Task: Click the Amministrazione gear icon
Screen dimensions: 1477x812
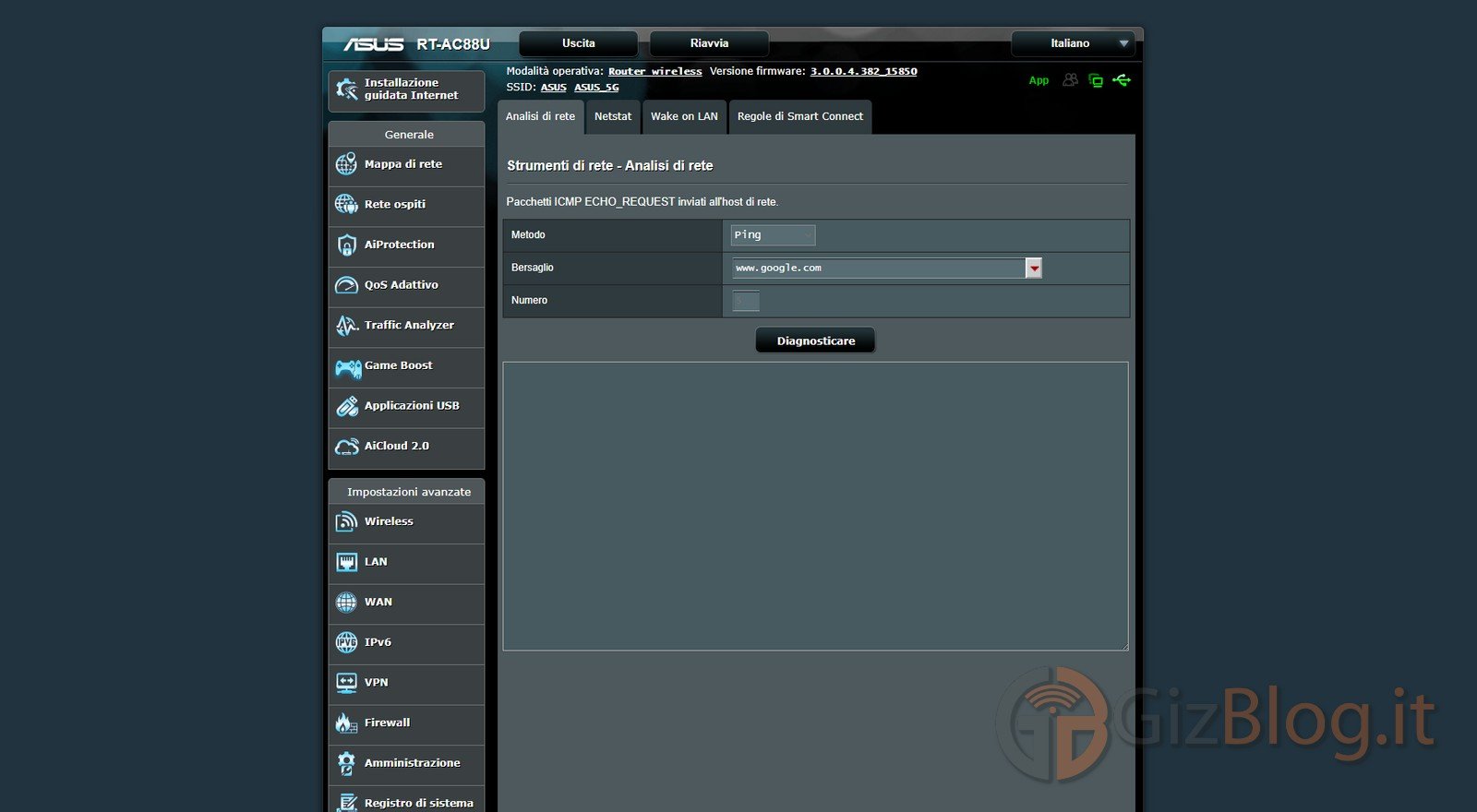Action: [x=346, y=763]
